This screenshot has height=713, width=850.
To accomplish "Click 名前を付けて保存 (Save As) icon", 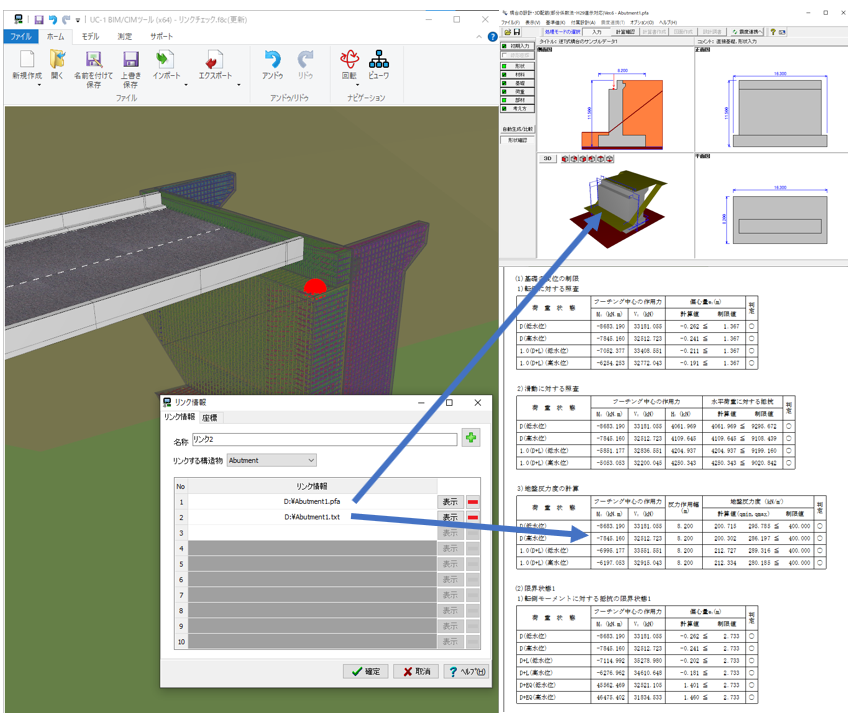I will pos(93,60).
